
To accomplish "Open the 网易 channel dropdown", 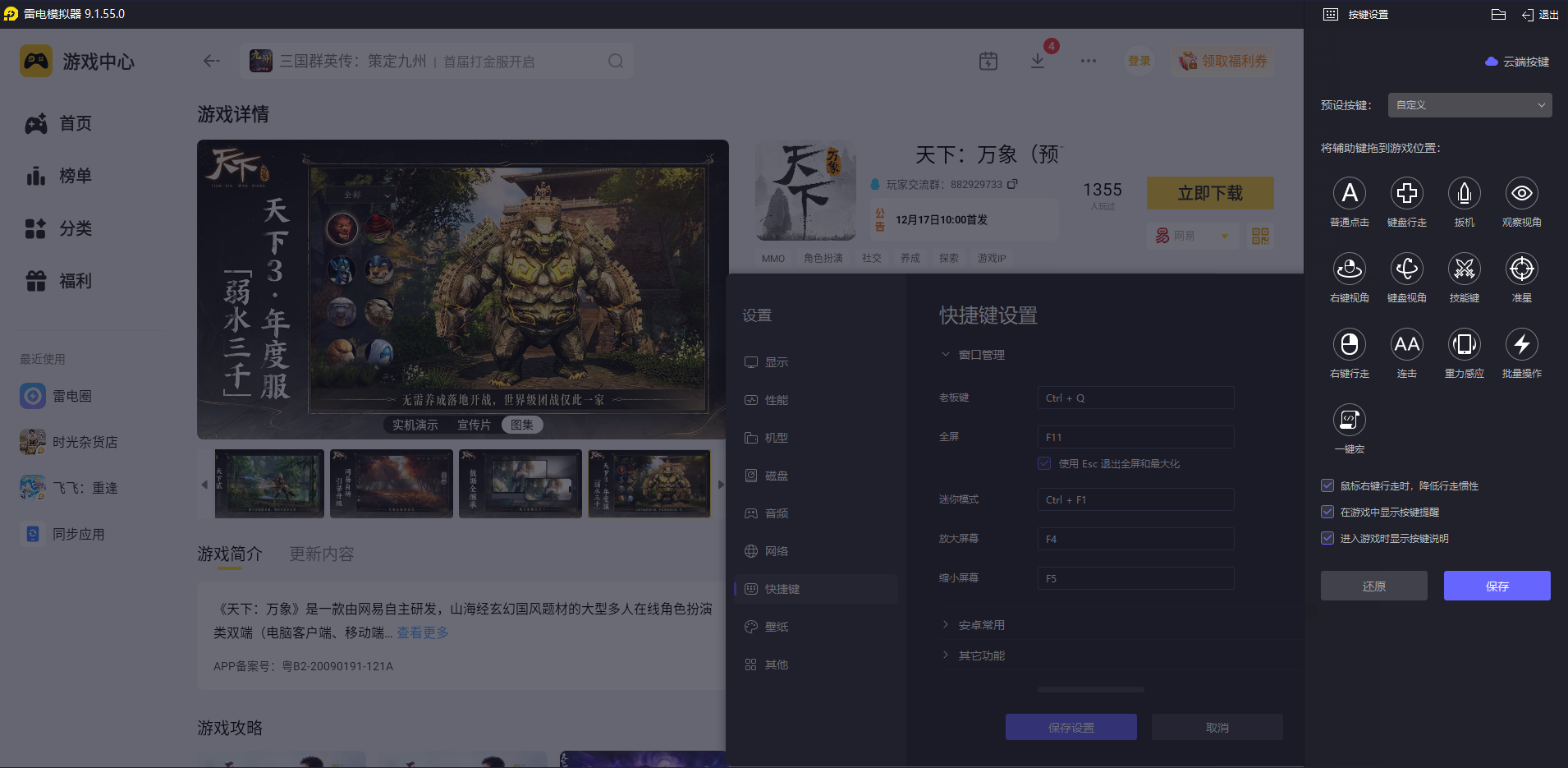I will [x=1192, y=237].
